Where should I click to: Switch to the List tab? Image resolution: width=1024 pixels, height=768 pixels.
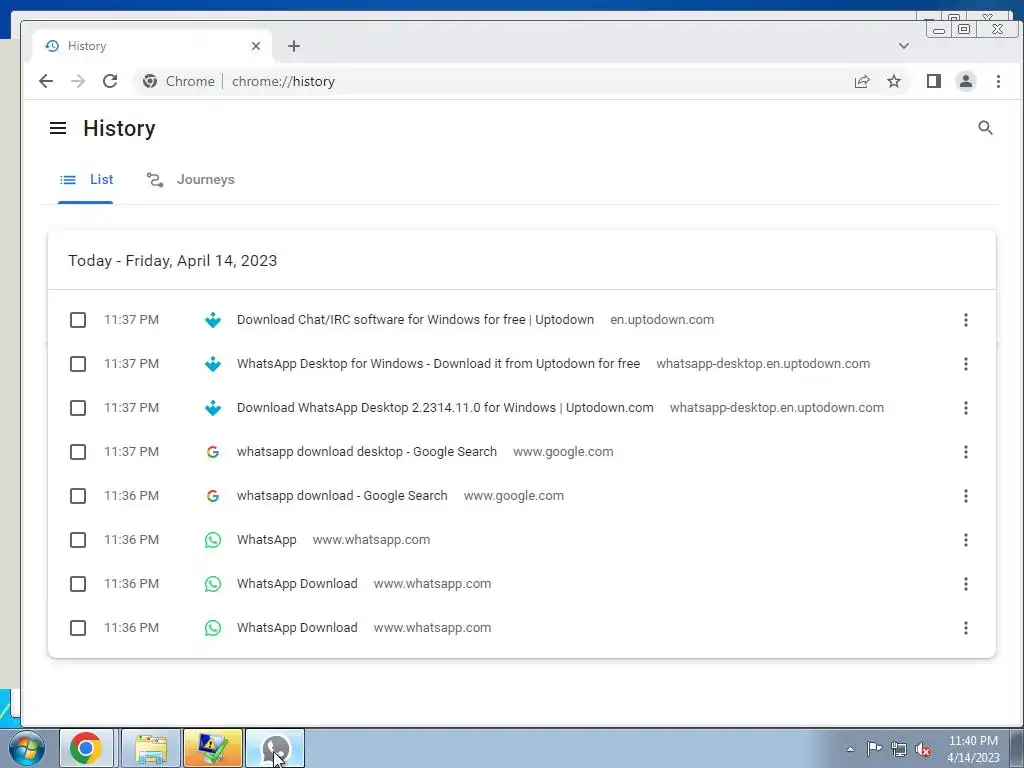click(86, 180)
